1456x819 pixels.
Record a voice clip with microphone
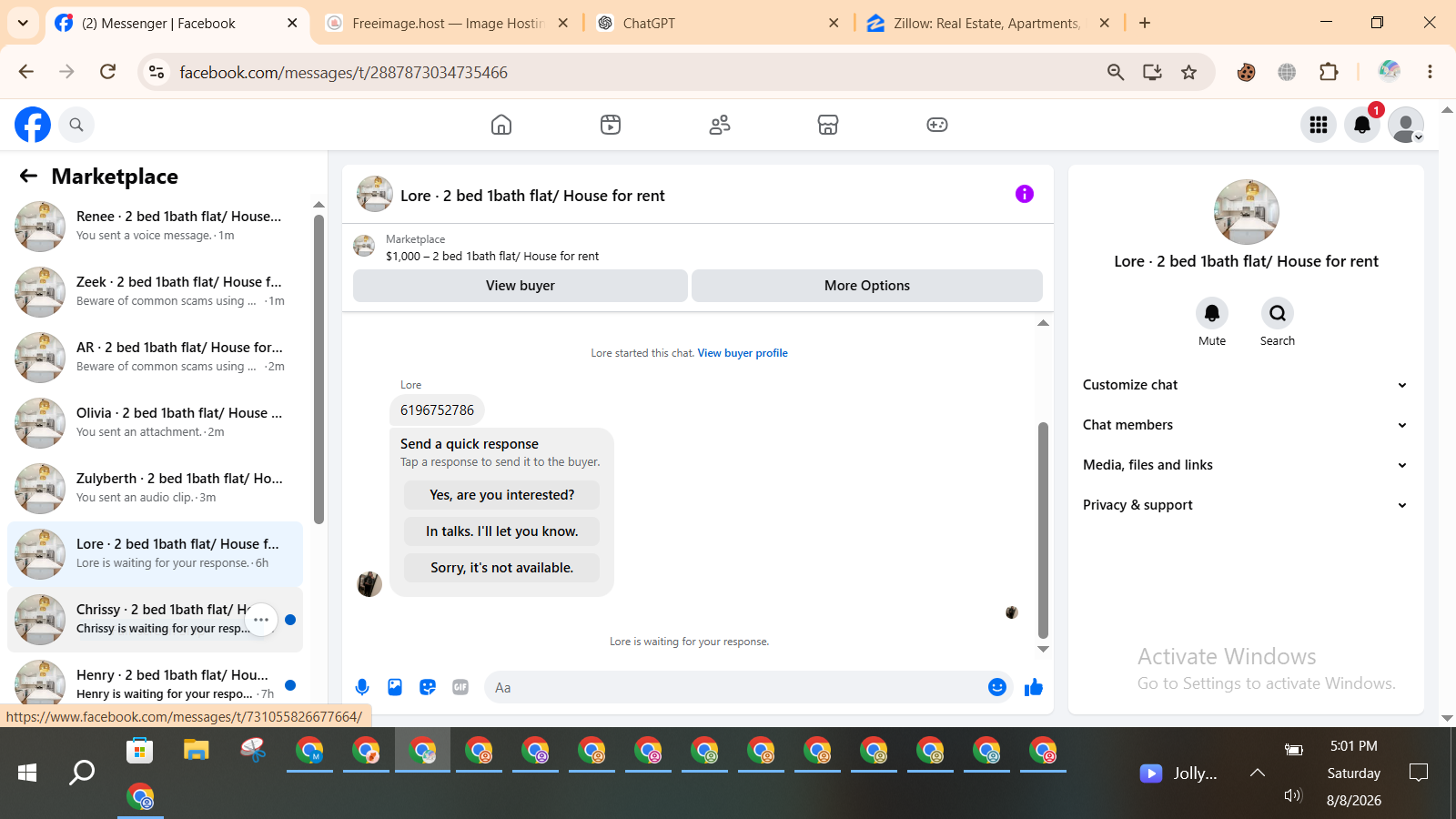click(x=362, y=687)
